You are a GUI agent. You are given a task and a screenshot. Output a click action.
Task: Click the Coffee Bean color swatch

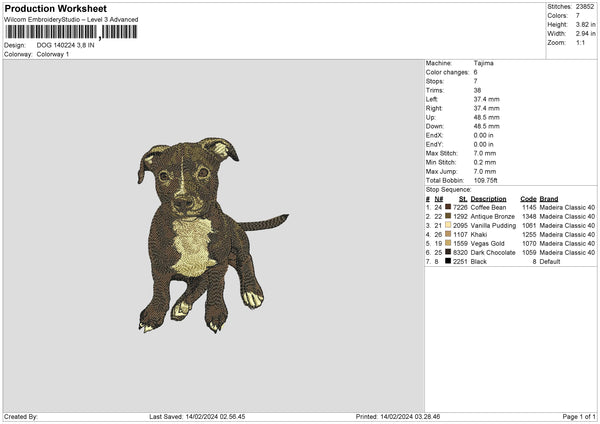pos(449,207)
